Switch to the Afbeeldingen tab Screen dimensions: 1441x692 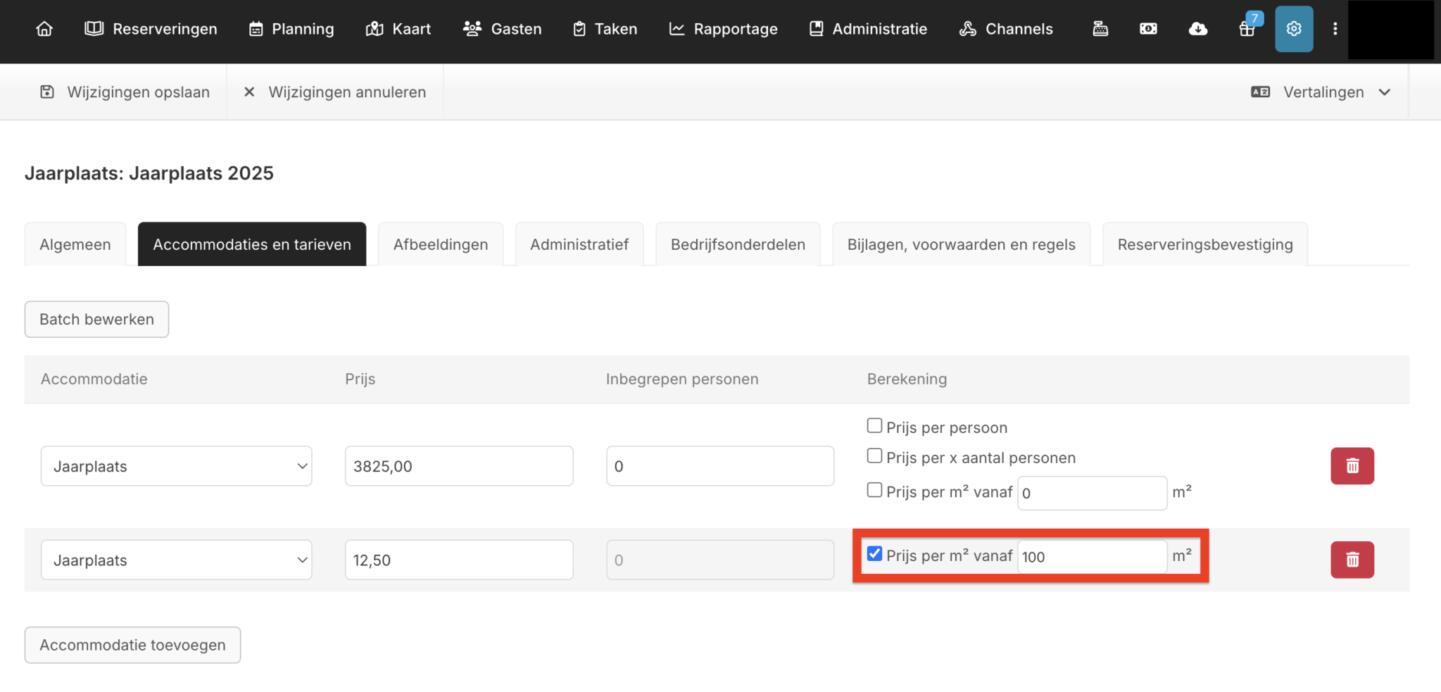coord(440,244)
